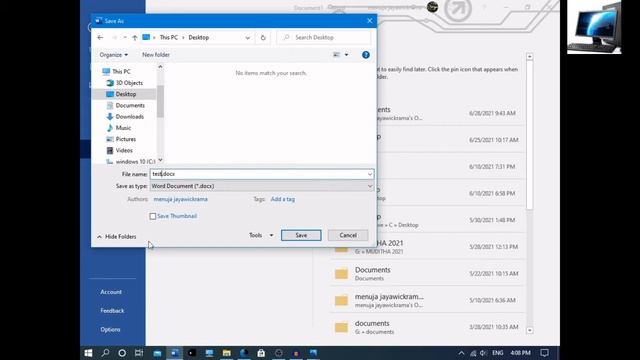The height and width of the screenshot is (360, 640).
Task: Select Desktop in navigation pane
Action: [x=126, y=94]
